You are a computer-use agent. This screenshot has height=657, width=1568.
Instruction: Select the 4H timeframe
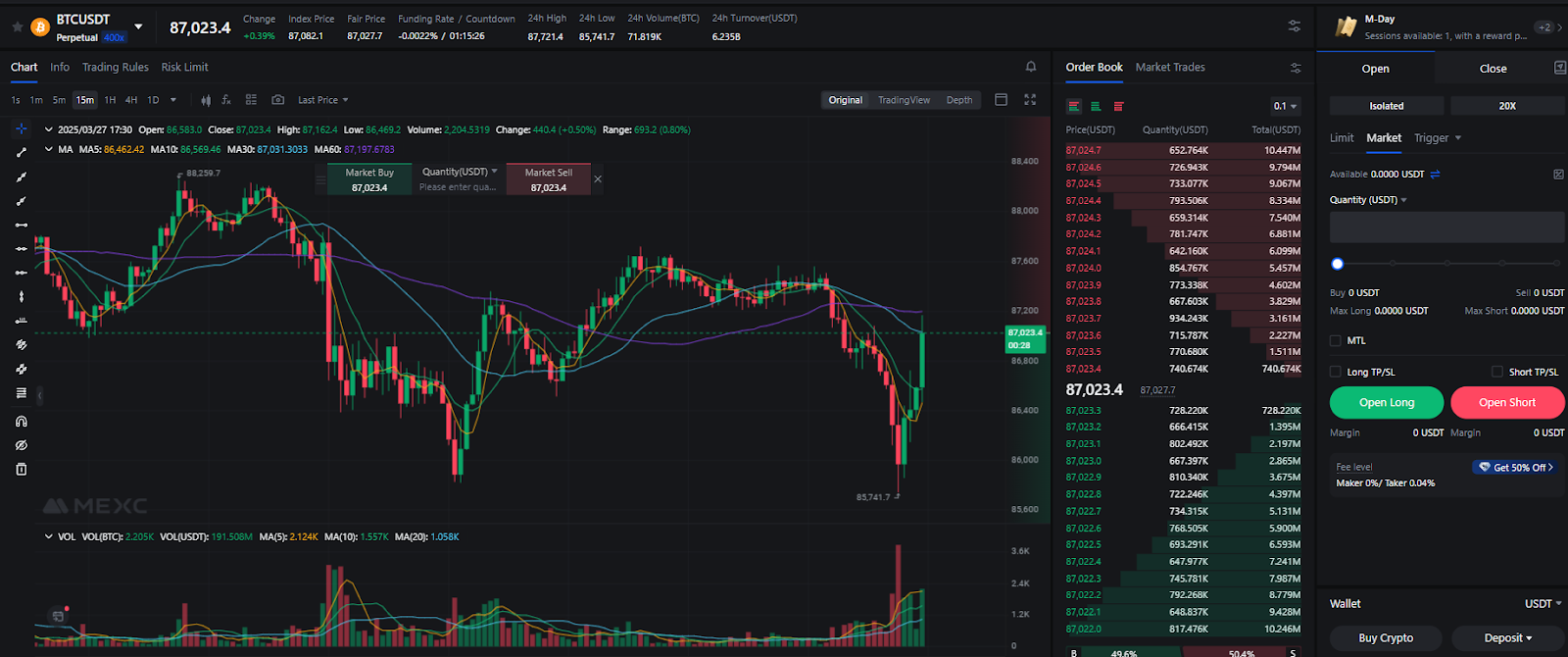click(131, 100)
